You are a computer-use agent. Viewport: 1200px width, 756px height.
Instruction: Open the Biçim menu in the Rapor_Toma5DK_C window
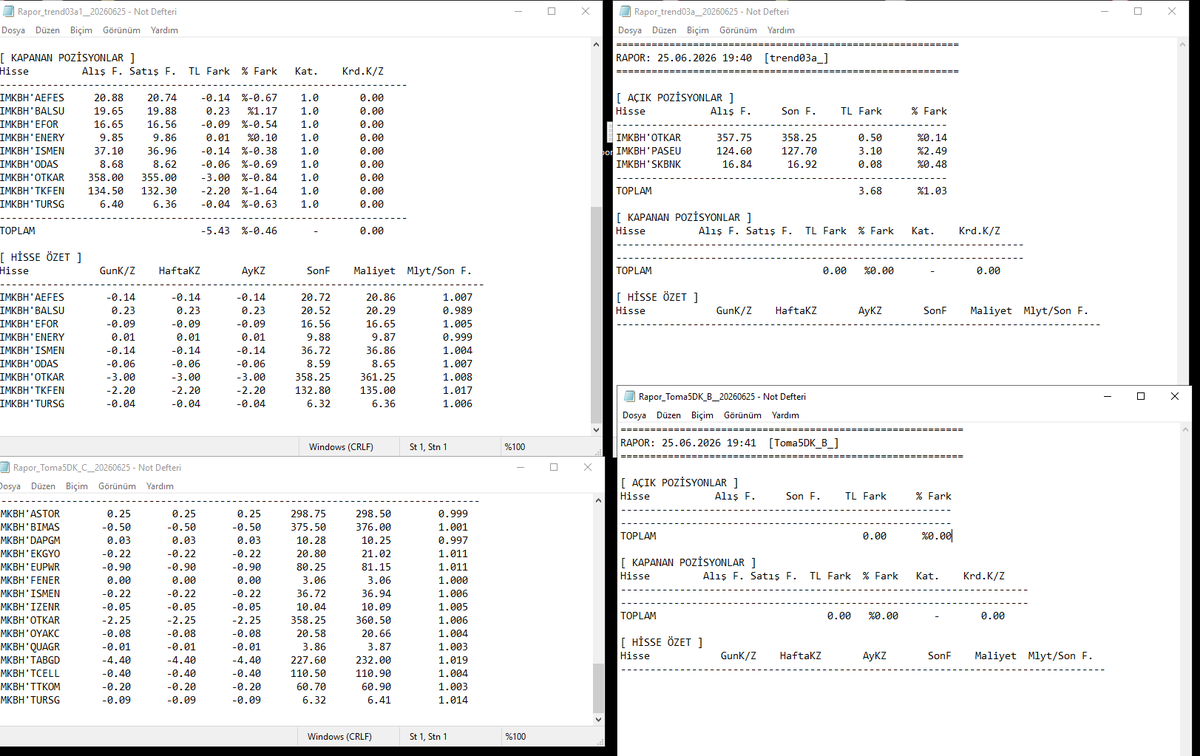coord(77,486)
